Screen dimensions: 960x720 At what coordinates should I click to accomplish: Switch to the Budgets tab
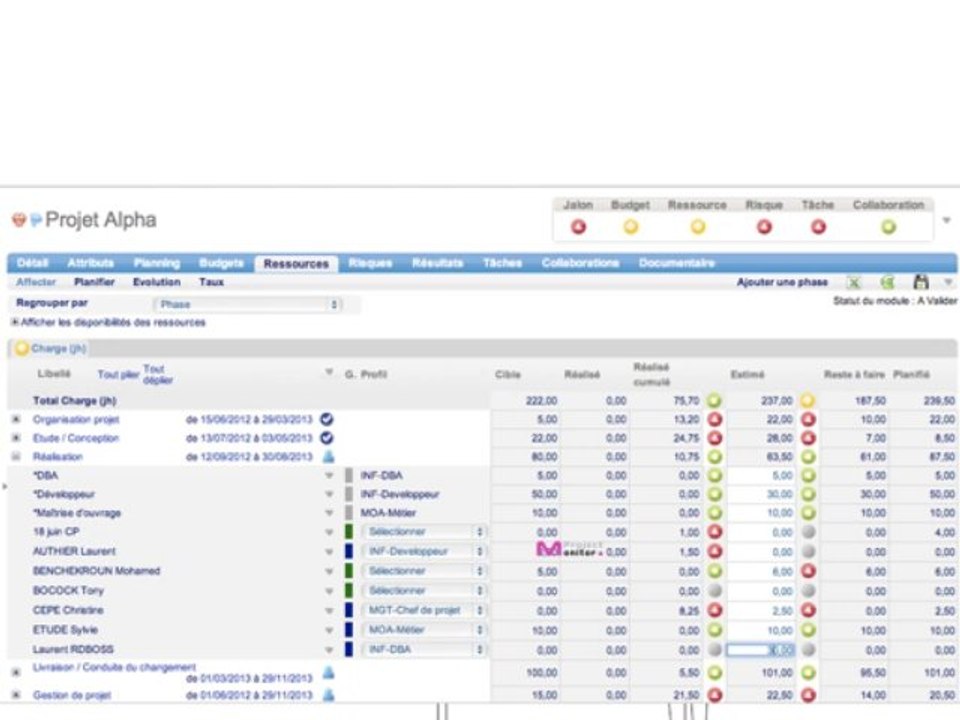[221, 263]
